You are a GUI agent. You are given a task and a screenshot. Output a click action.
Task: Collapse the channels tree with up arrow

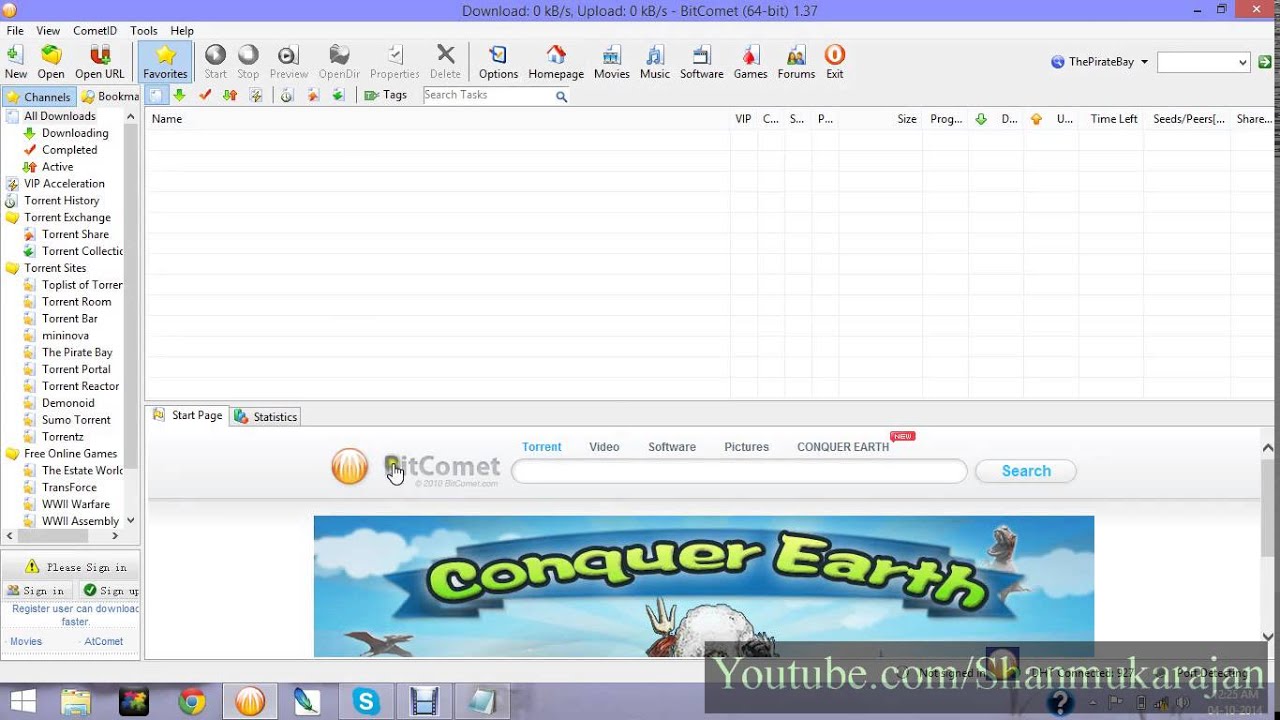pyautogui.click(x=130, y=117)
